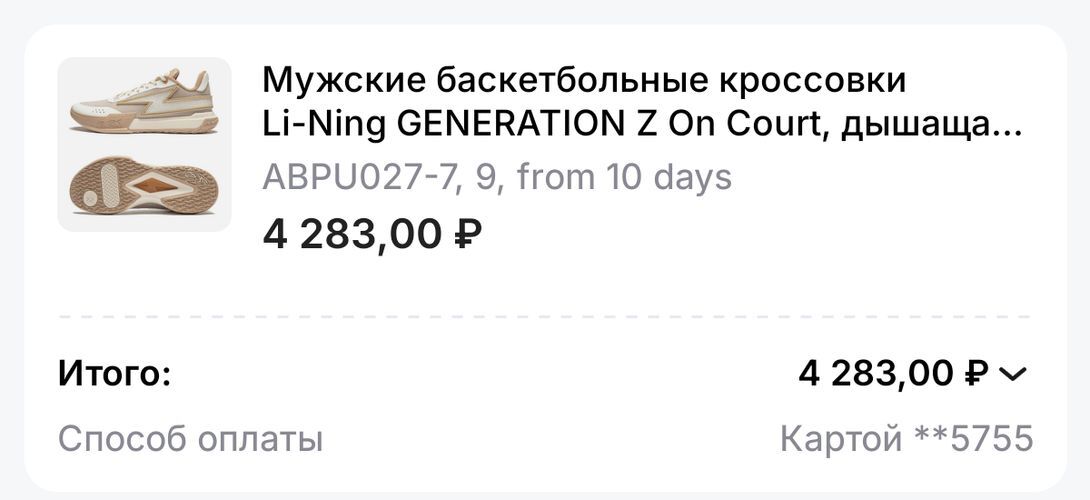Expand the chevron next to the total

click(x=1013, y=375)
